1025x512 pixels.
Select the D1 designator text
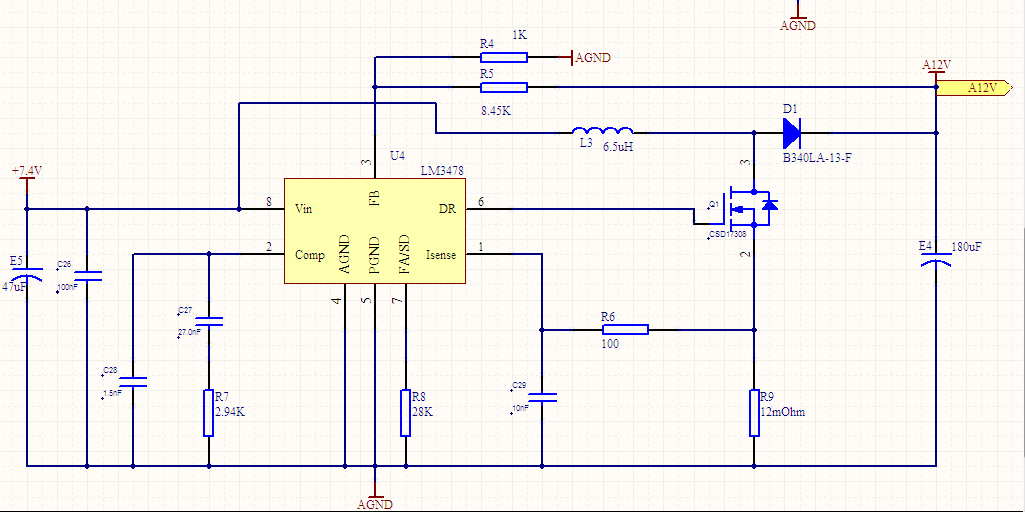tap(790, 109)
